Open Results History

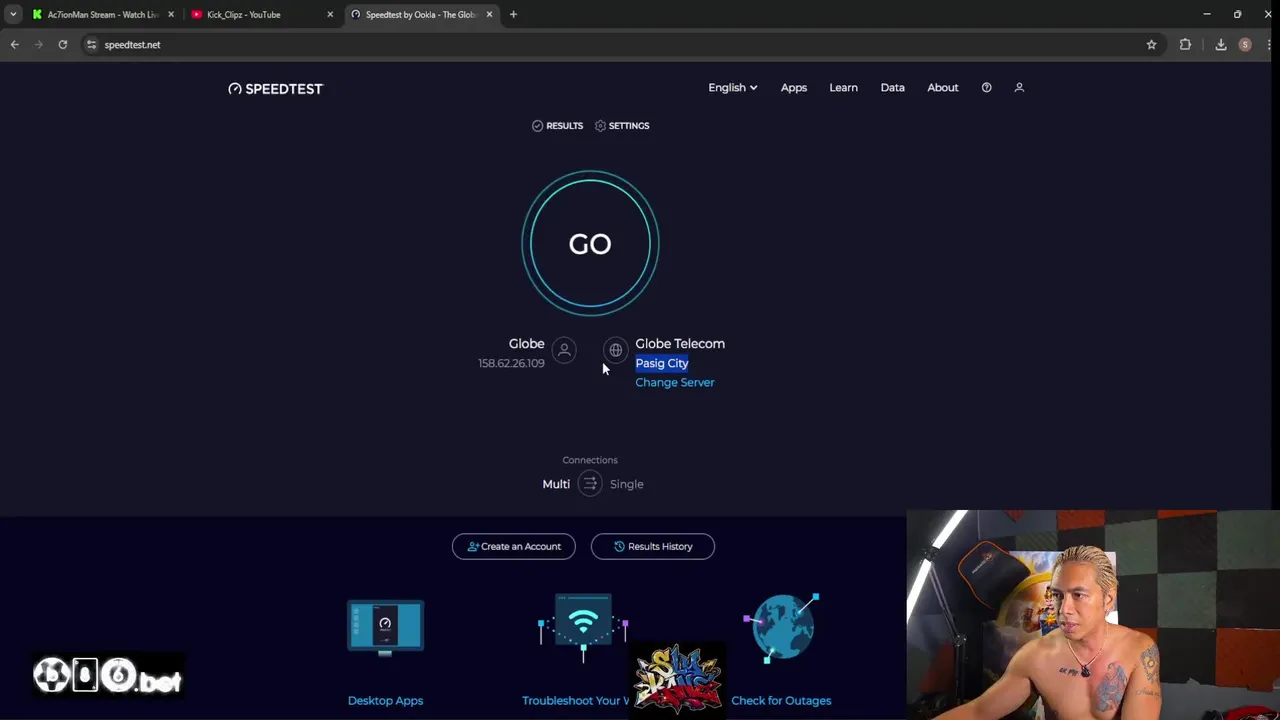653,547
